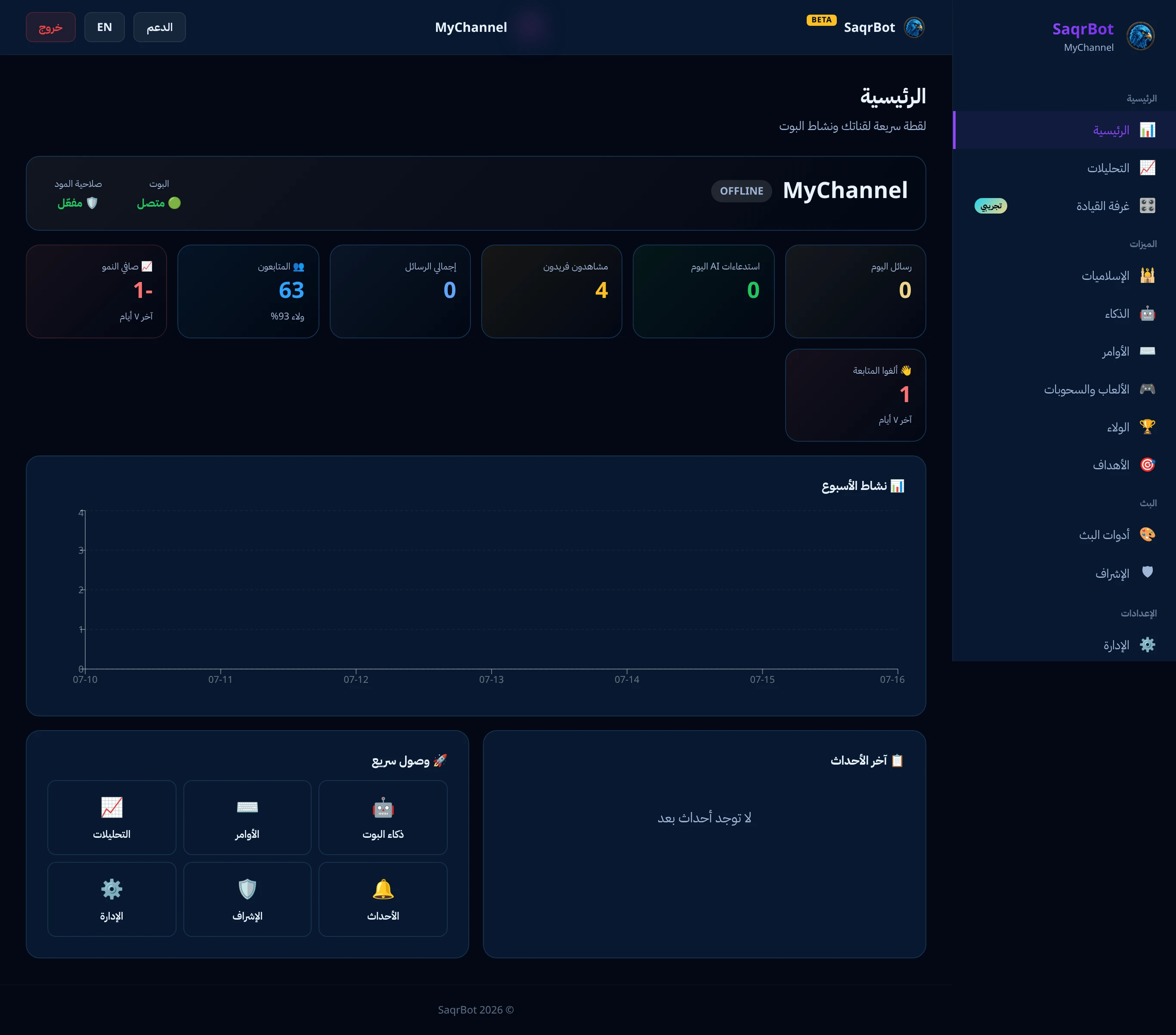Open غرفة القيادة control knobs icon
The height and width of the screenshot is (1035, 1176).
pyautogui.click(x=1147, y=205)
